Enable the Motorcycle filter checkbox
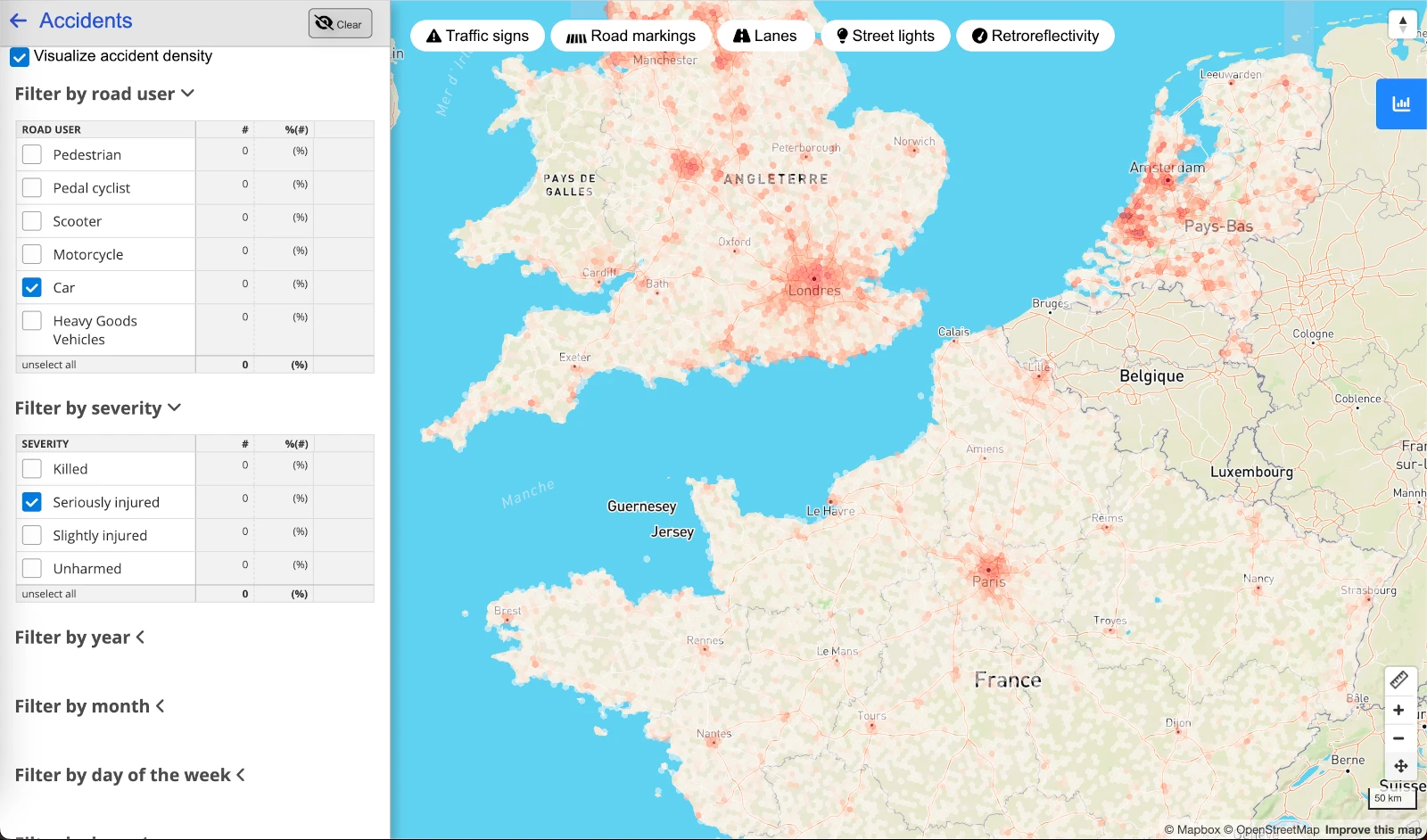This screenshot has height=840, width=1427. (32, 254)
